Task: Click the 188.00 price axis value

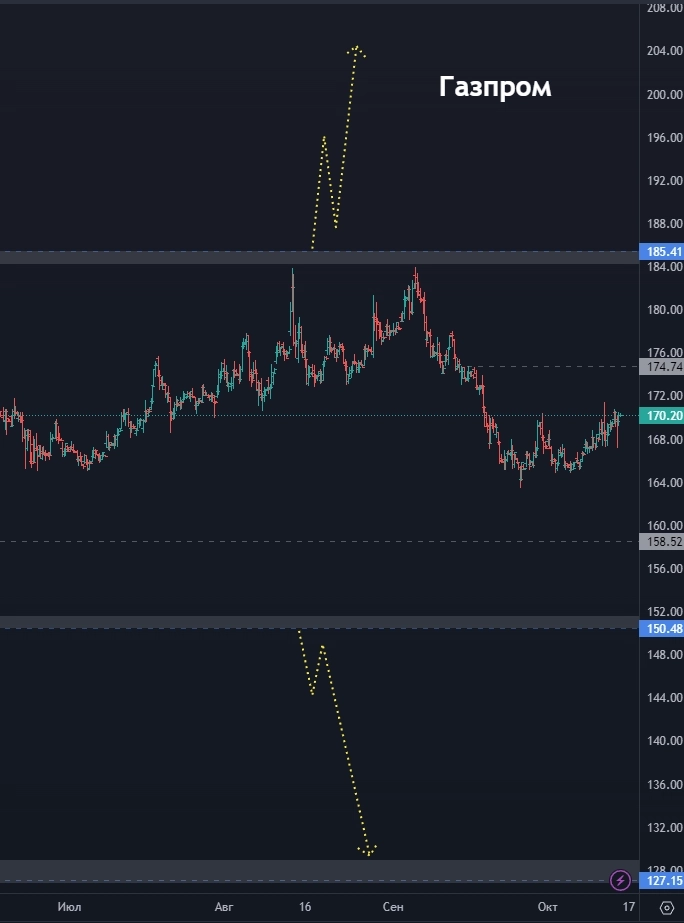Action: coord(664,223)
